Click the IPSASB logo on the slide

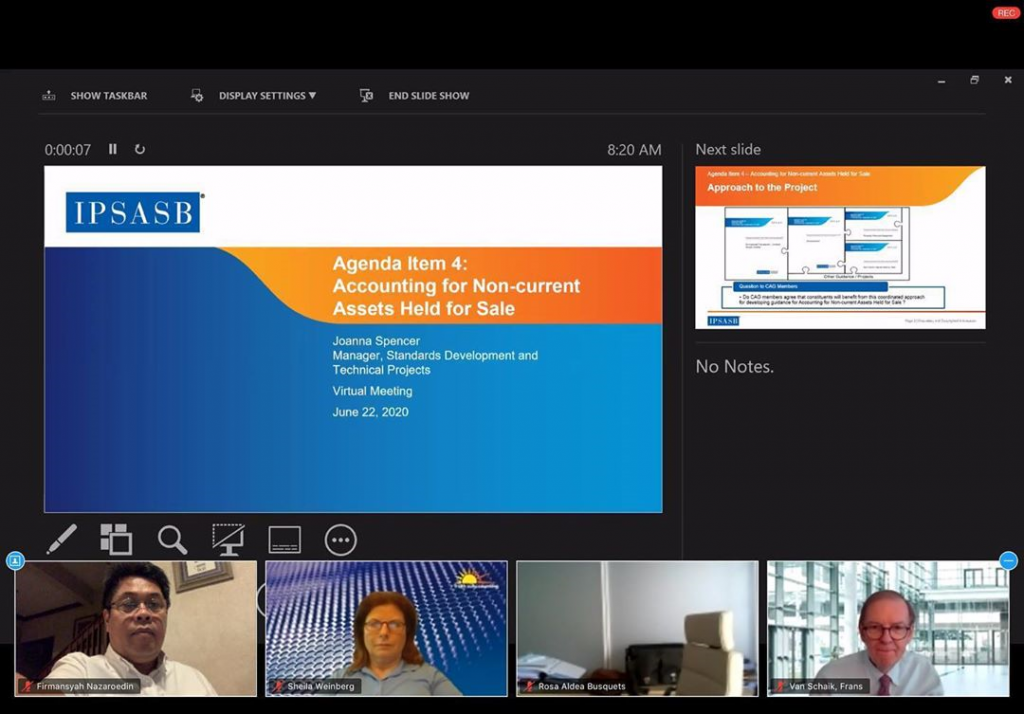point(133,212)
